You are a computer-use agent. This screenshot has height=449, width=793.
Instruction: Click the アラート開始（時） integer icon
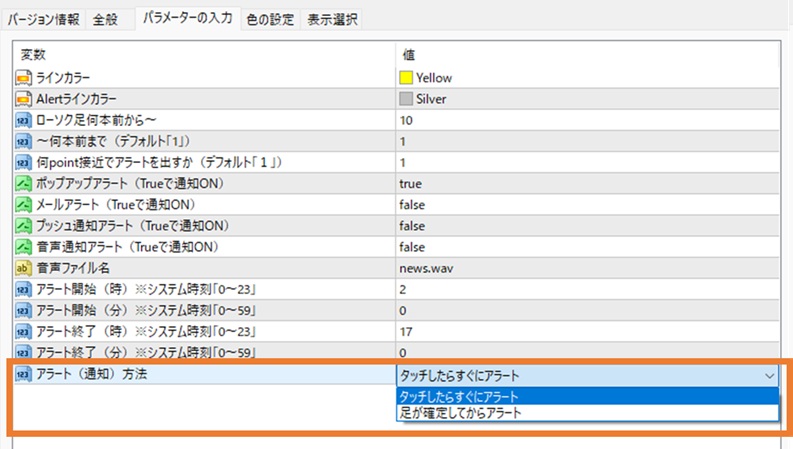click(x=23, y=289)
